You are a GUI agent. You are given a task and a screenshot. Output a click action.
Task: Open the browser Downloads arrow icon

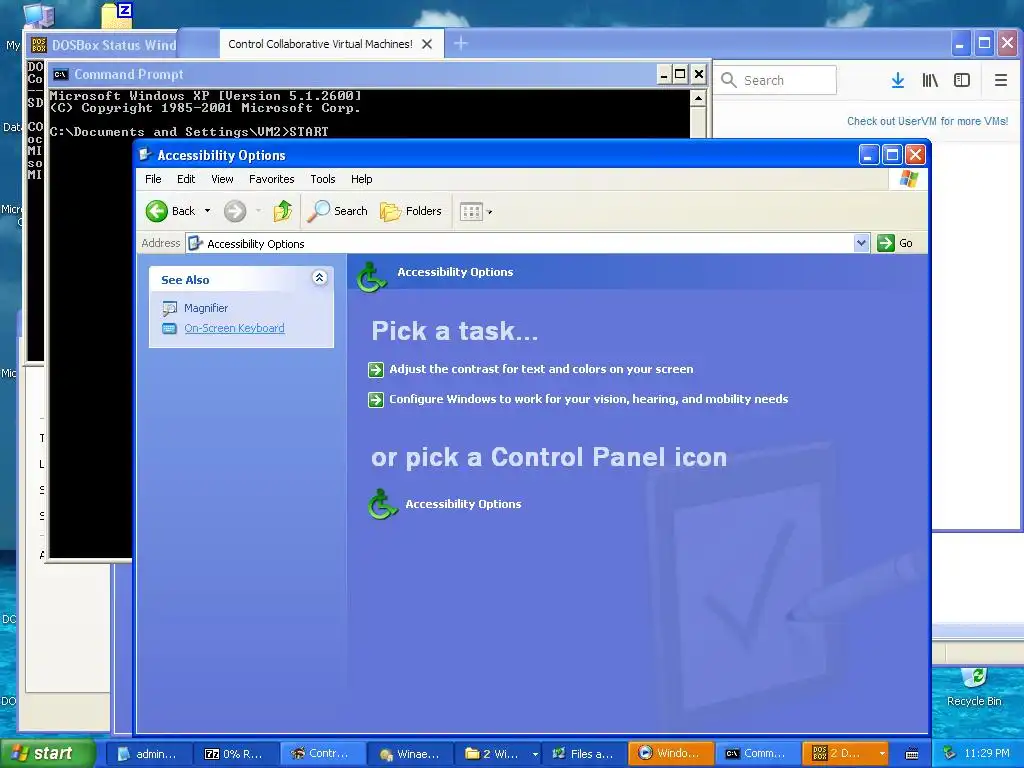pos(898,80)
